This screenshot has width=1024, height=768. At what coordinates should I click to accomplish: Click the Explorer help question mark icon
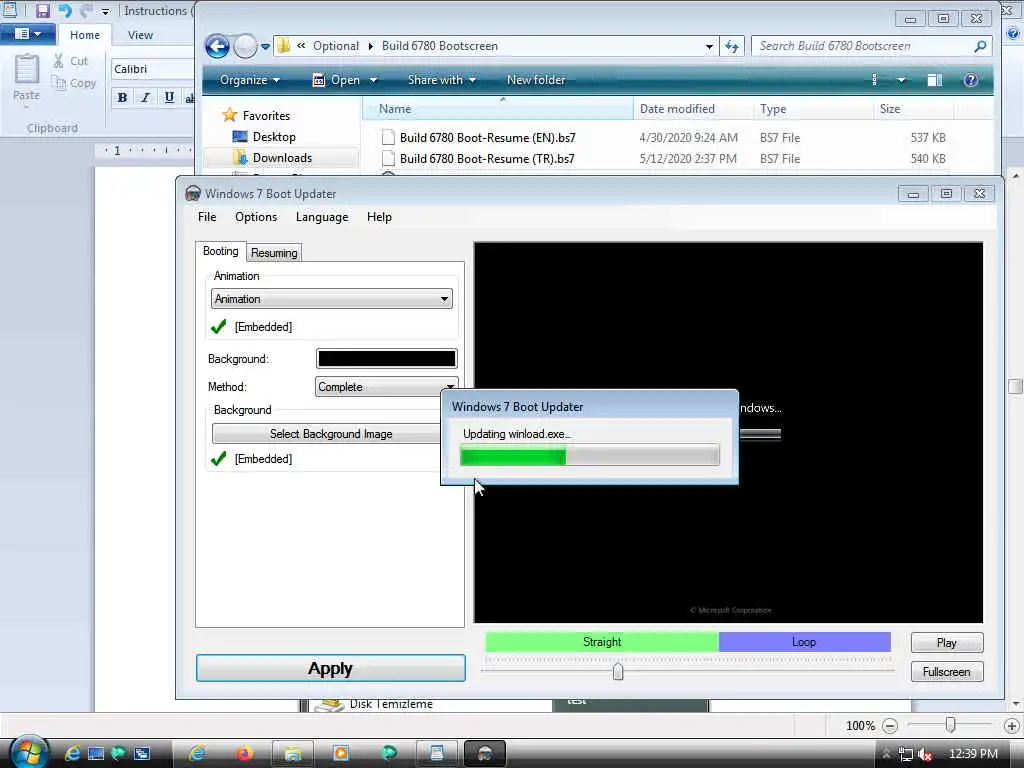[971, 80]
